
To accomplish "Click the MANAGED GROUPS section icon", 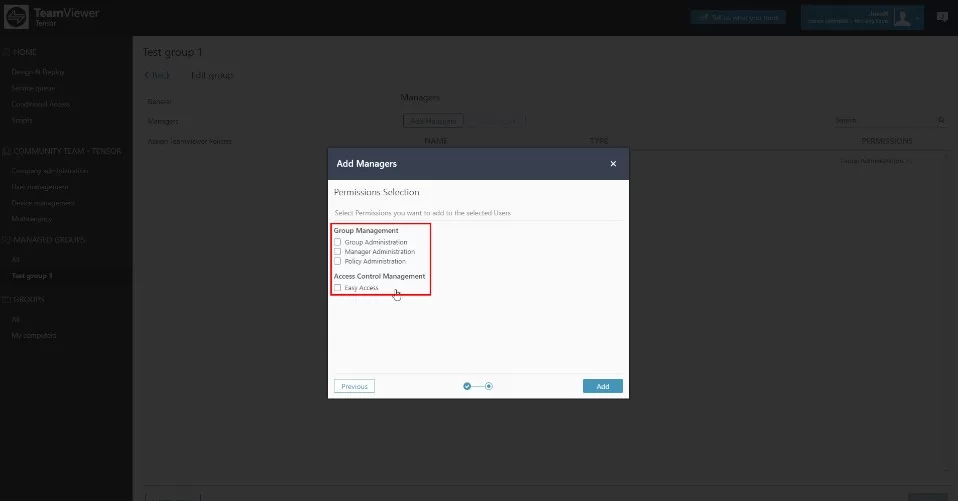I will 7,240.
